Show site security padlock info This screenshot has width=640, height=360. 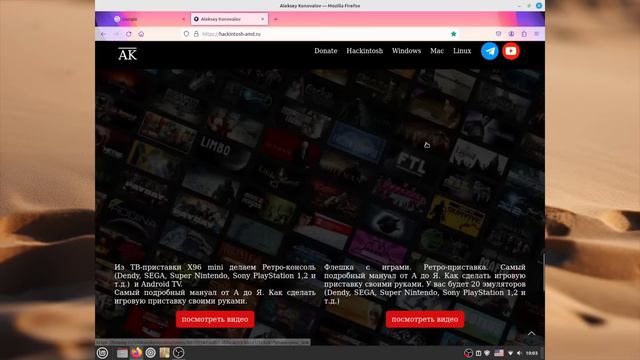click(x=196, y=34)
